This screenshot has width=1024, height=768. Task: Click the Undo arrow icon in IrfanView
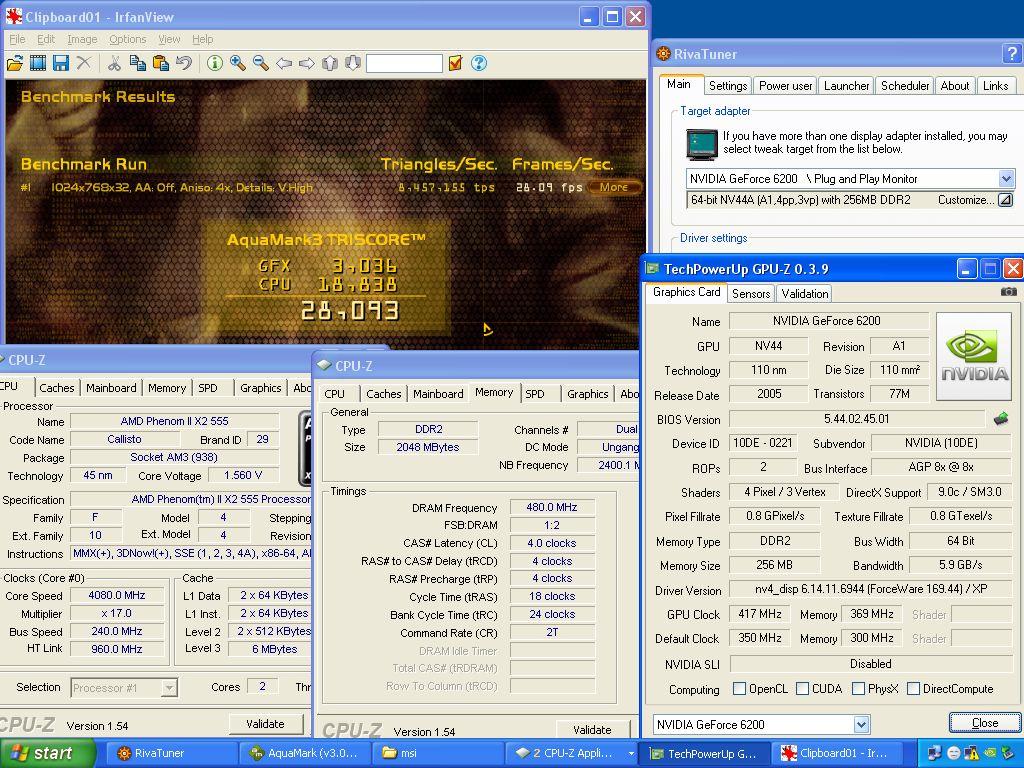pos(184,63)
